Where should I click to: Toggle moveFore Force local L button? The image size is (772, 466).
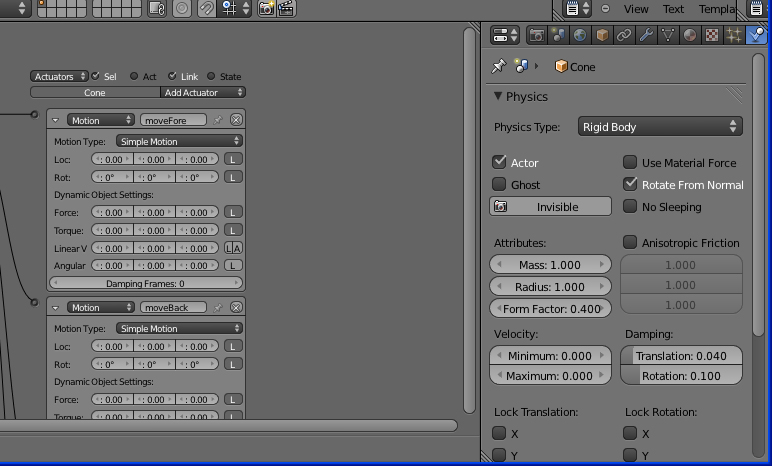[233, 212]
